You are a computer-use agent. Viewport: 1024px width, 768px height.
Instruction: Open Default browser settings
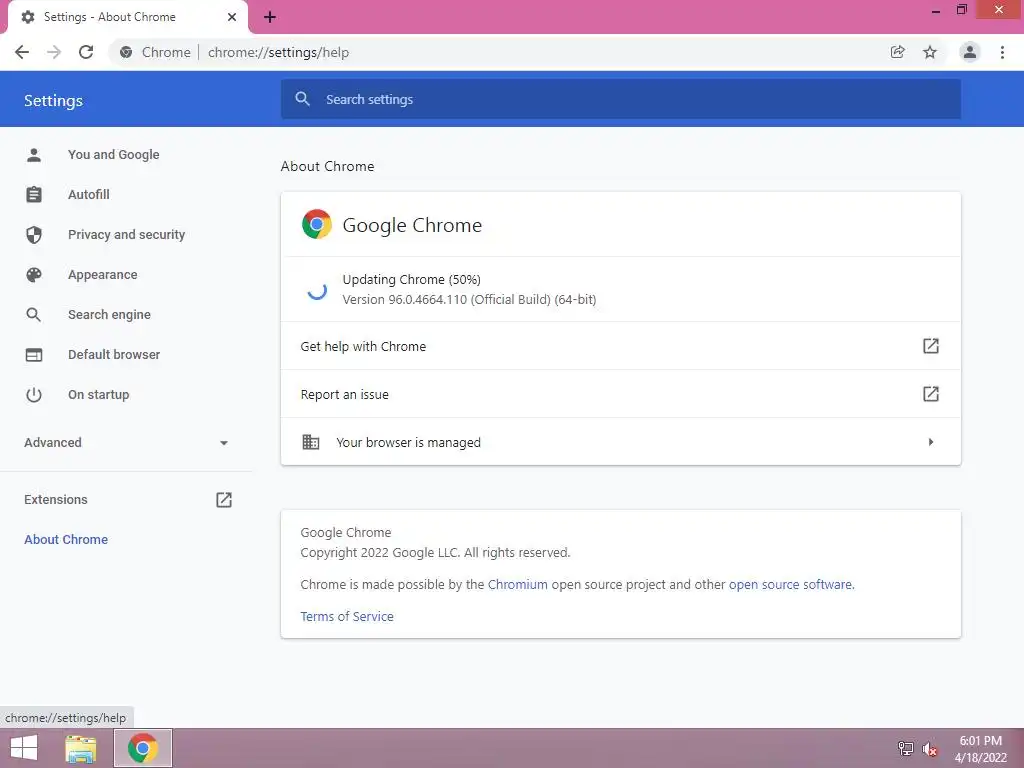114,355
